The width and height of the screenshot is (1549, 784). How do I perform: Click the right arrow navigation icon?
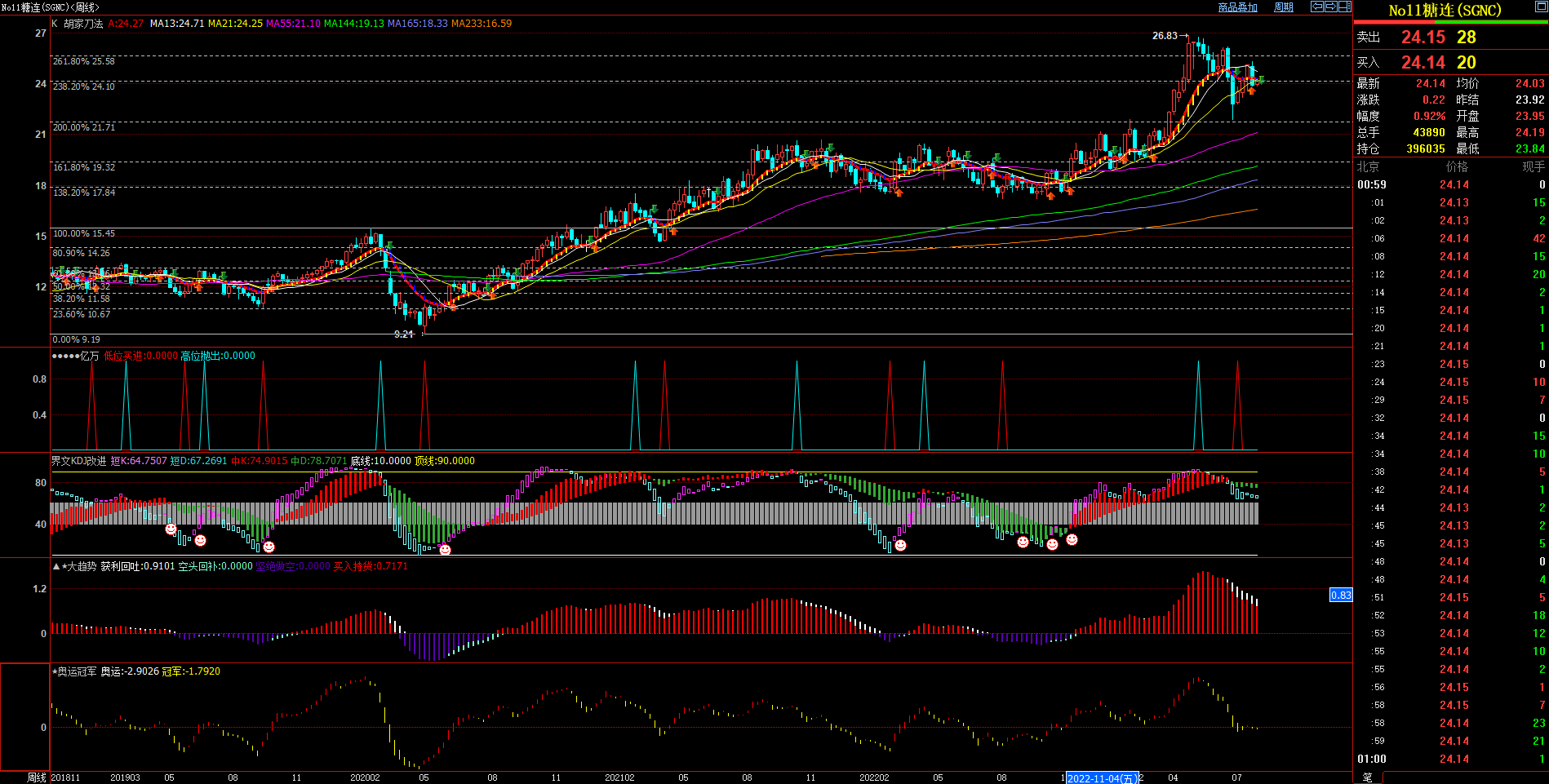(x=1331, y=7)
